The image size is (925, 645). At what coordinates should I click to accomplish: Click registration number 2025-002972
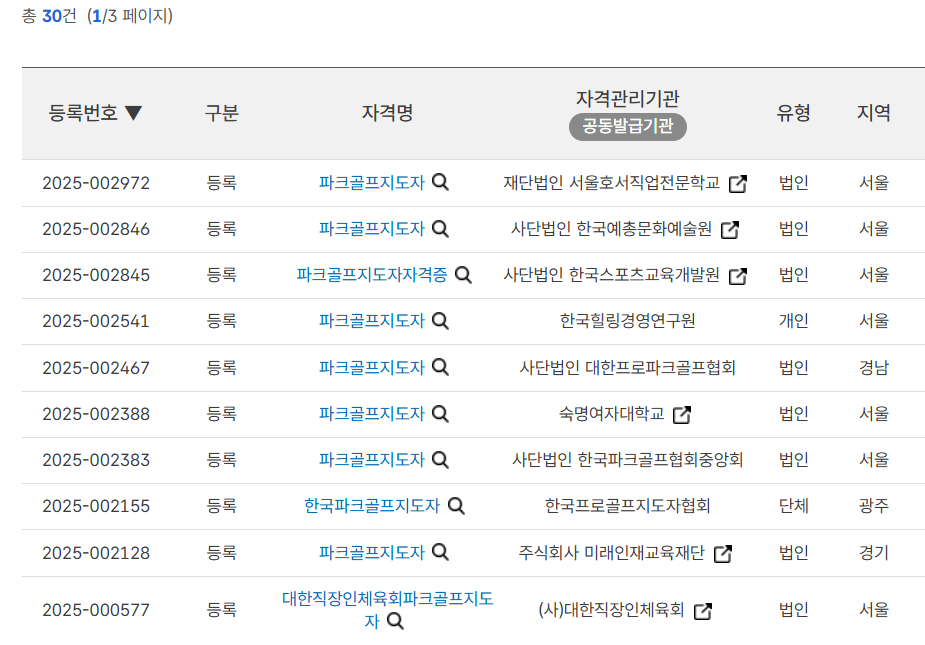96,183
